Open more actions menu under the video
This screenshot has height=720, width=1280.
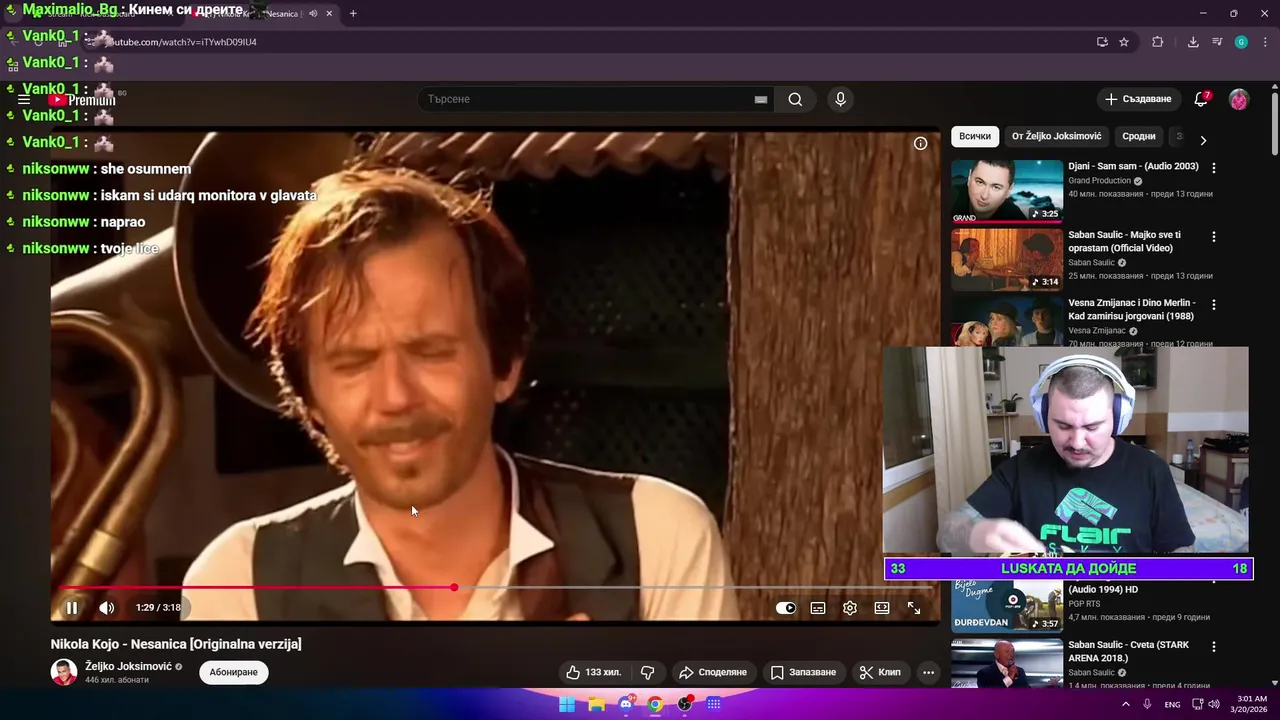point(928,672)
